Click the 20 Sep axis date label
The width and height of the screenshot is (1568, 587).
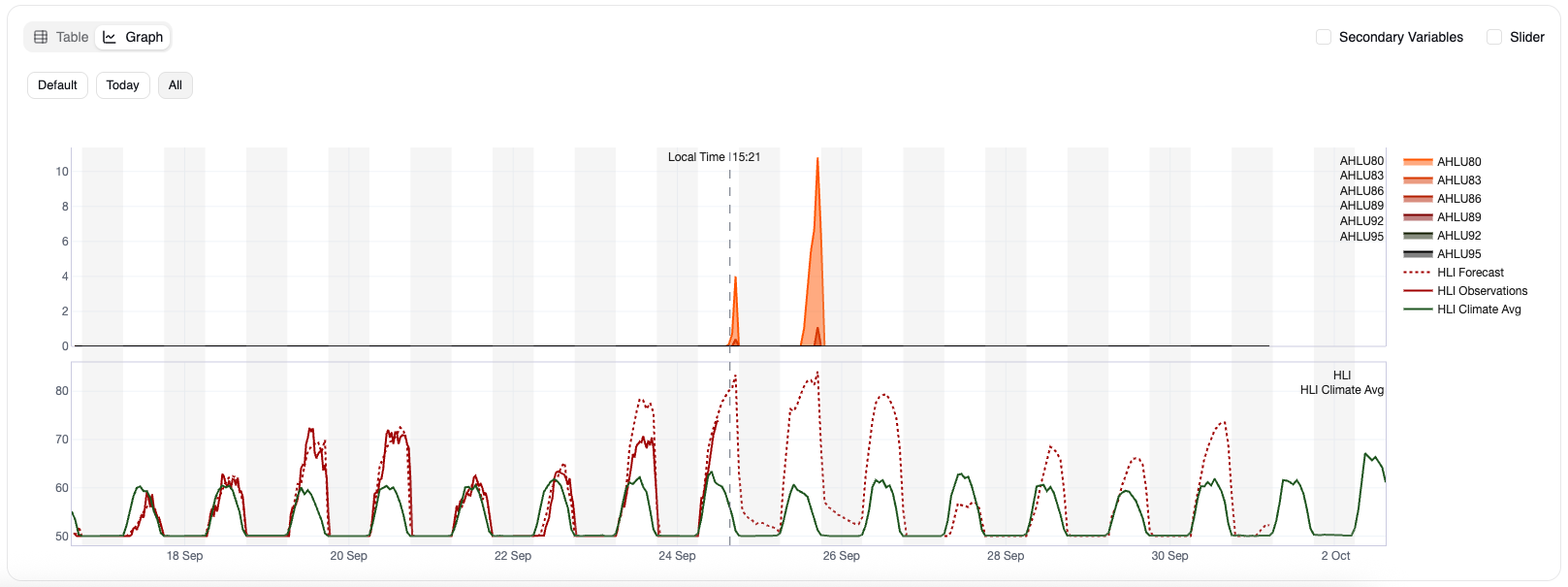[x=349, y=556]
